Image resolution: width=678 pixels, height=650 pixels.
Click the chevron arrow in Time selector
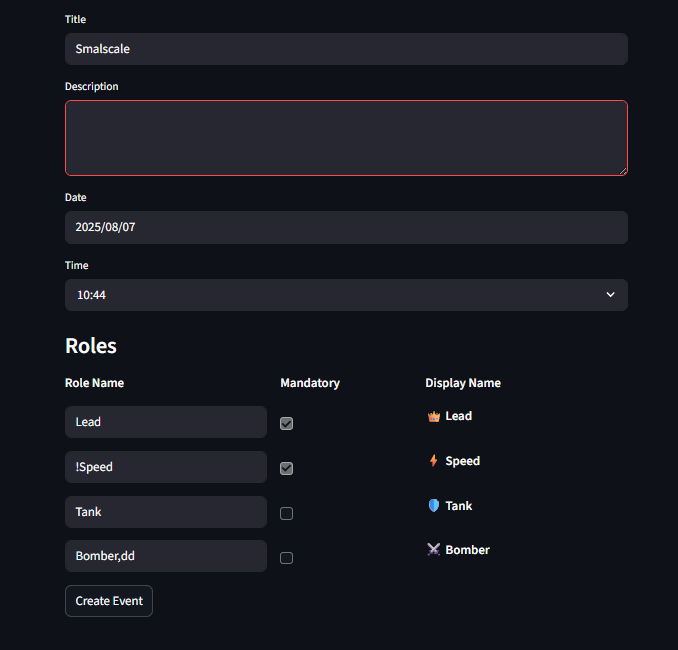(x=611, y=295)
